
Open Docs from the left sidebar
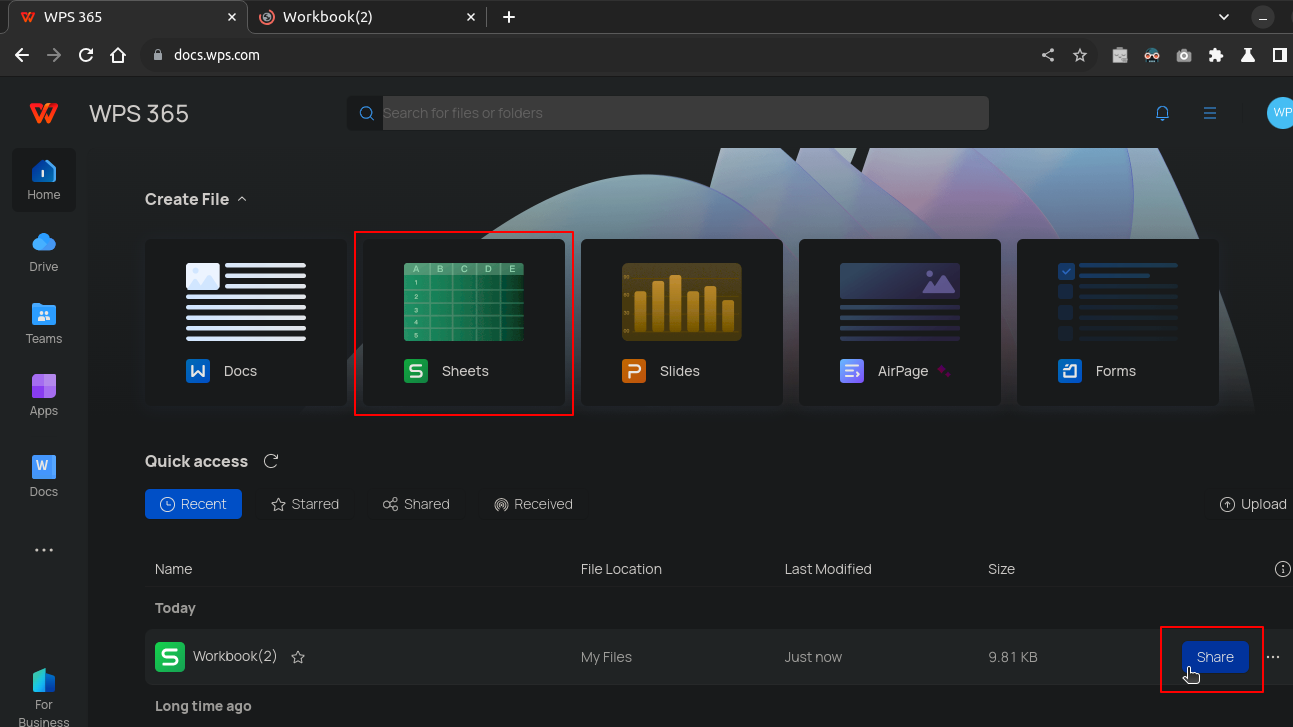coord(44,477)
